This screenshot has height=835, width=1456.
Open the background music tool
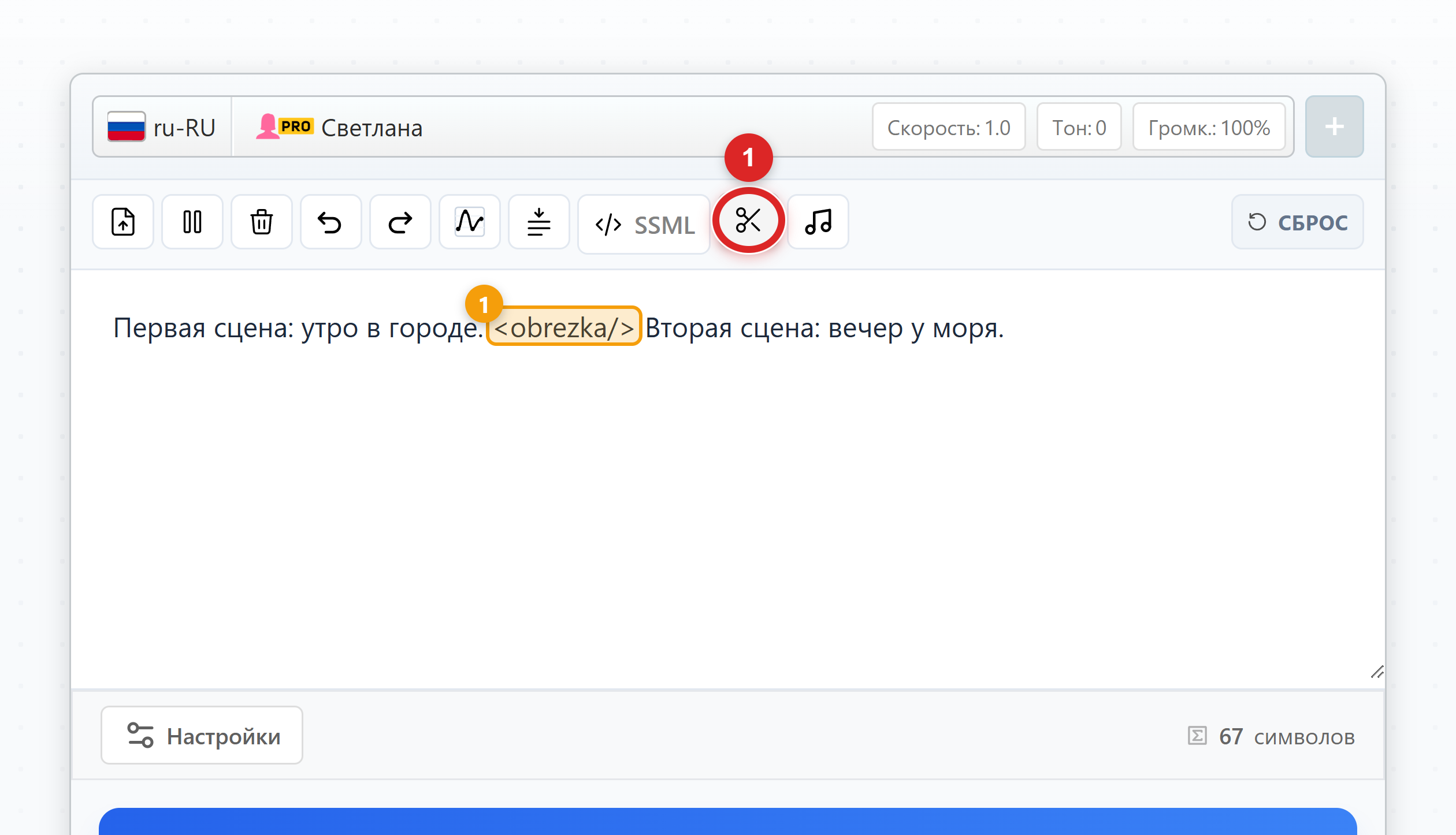(x=818, y=222)
